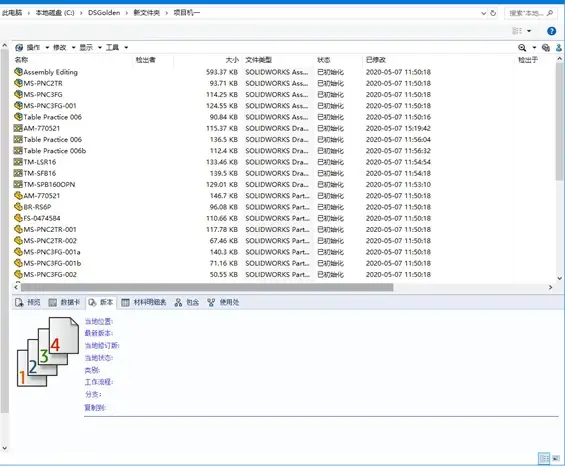Navigate to 此电脑 in breadcrumb
Image resolution: width=565 pixels, height=467 pixels.
(x=12, y=13)
